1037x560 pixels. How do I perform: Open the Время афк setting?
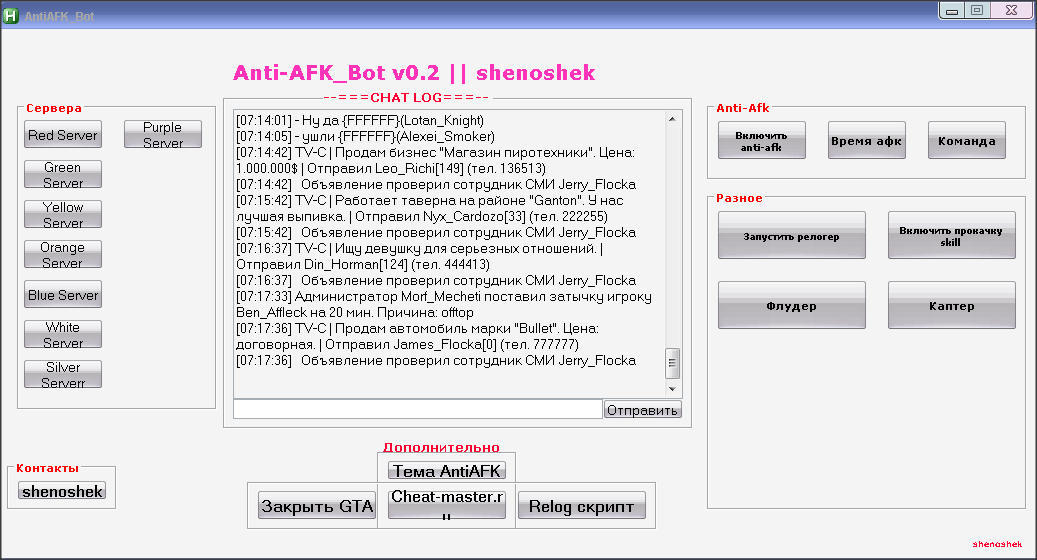[x=866, y=141]
